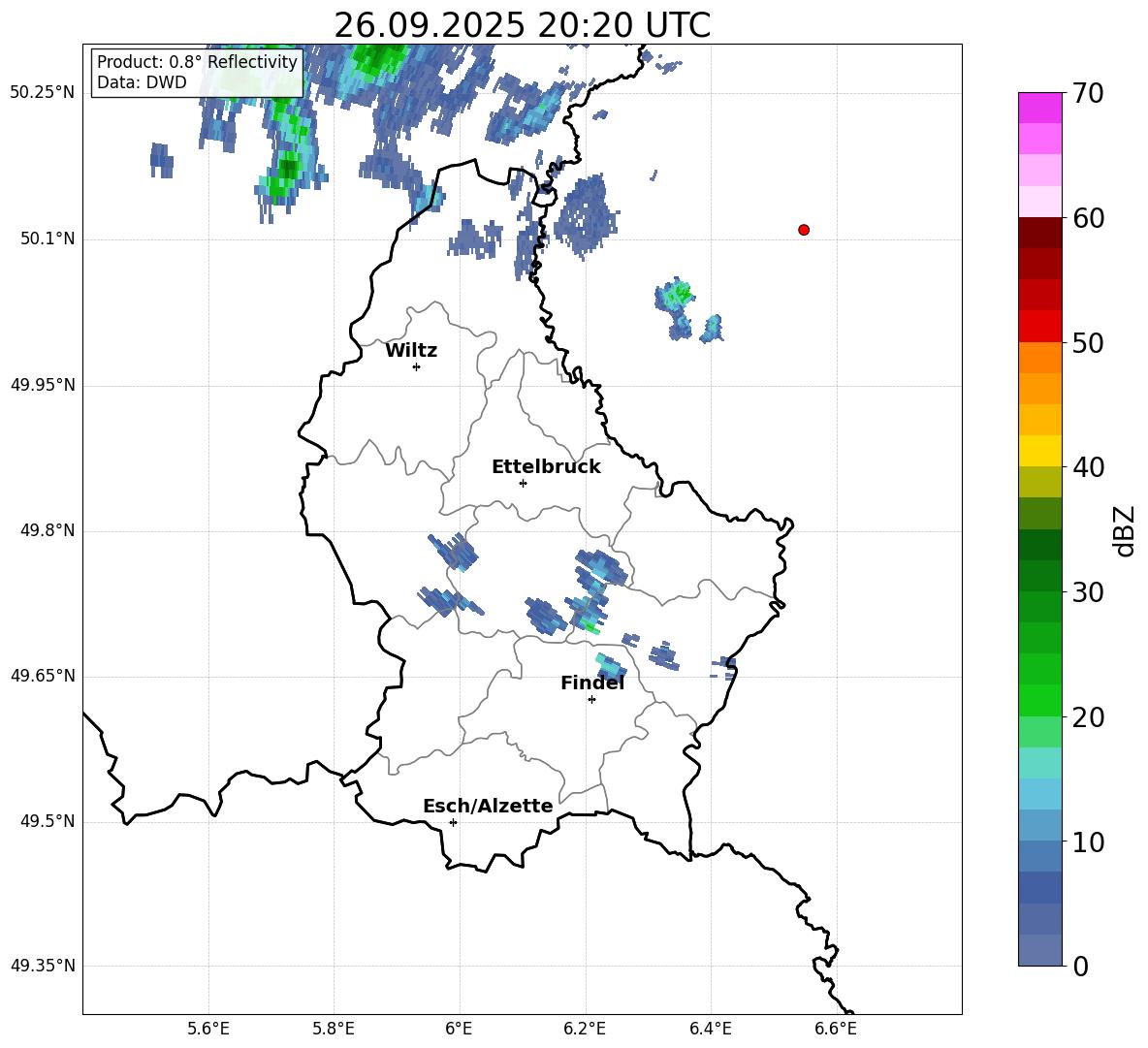
Task: Click the '5.8°E' longitude label
Action: pos(334,1029)
